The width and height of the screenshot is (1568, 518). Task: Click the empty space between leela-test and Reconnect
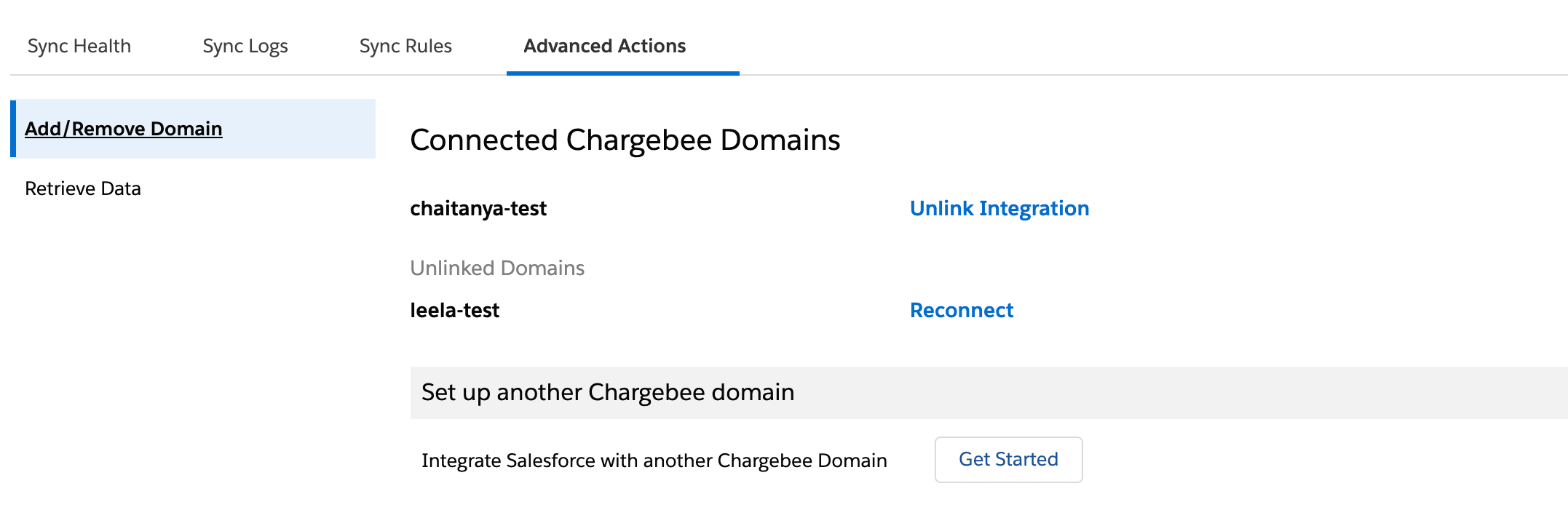point(699,310)
